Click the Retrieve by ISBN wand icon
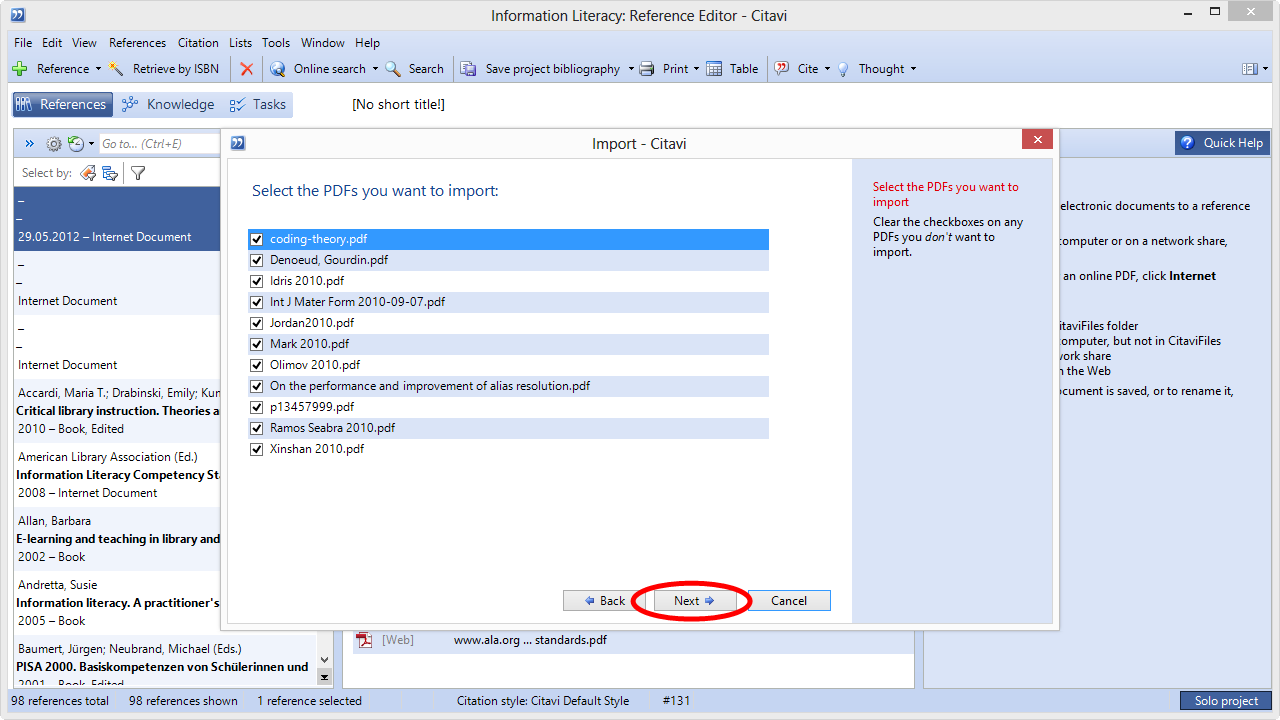The height and width of the screenshot is (720, 1280). pyautogui.click(x=117, y=69)
